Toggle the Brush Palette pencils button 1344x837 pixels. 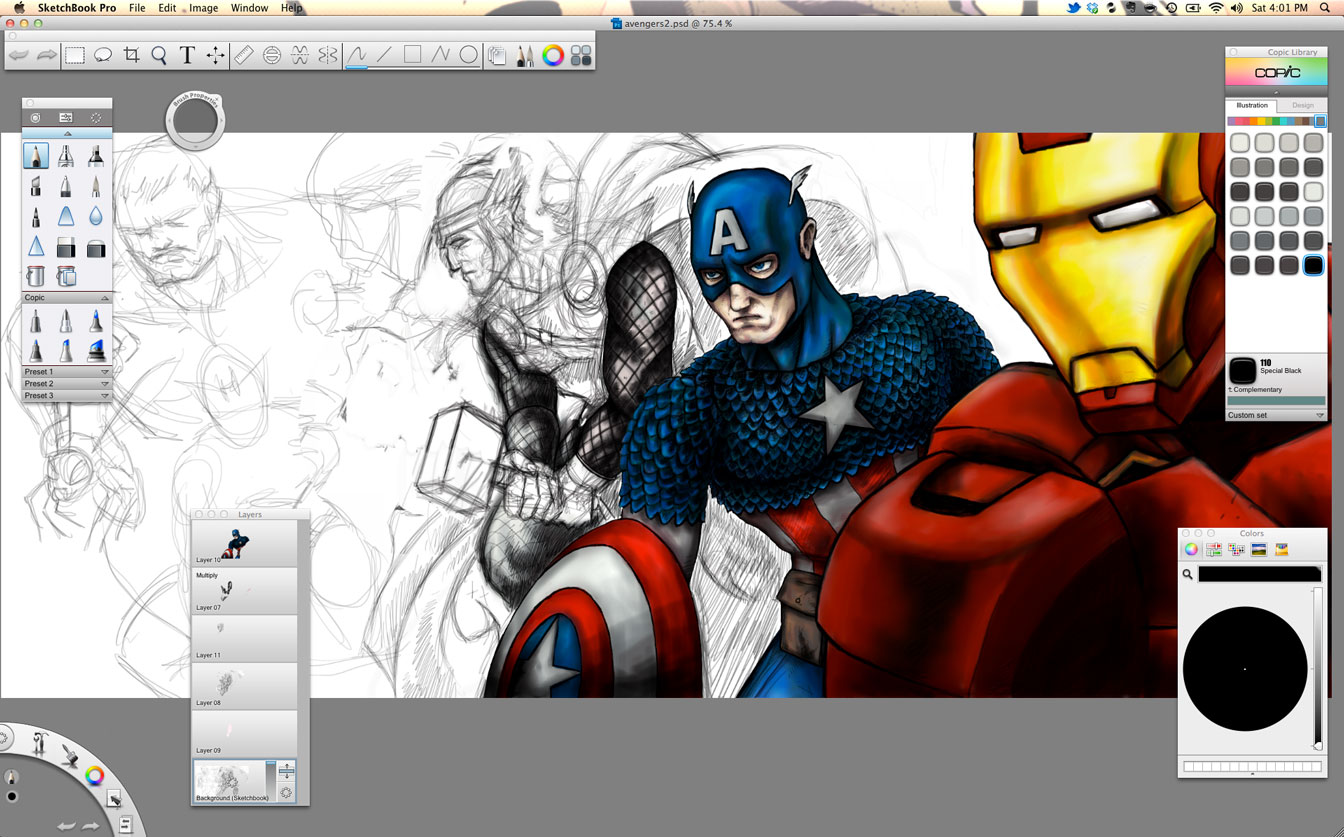pyautogui.click(x=525, y=56)
